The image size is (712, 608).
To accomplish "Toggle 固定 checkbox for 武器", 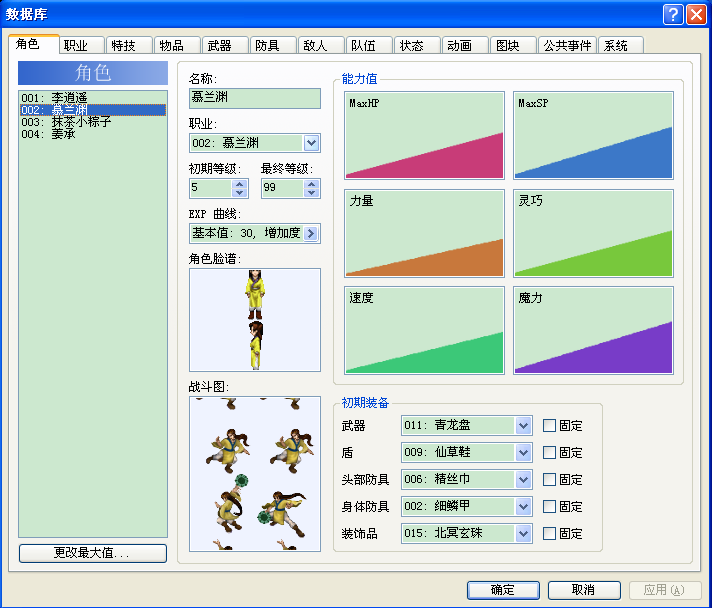I will pos(549,425).
